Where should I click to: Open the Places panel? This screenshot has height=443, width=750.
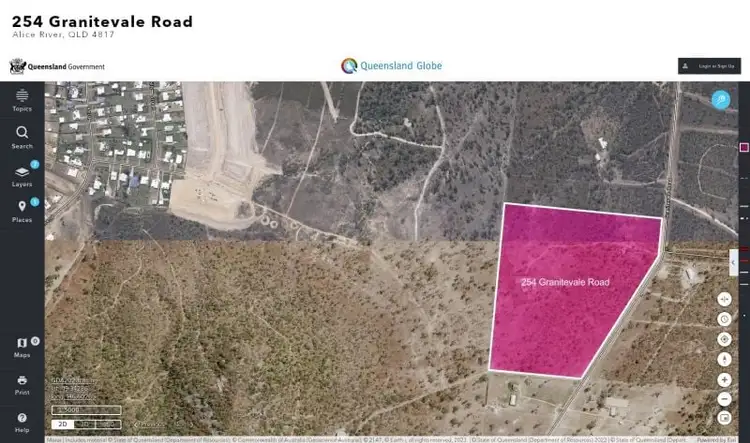tap(22, 212)
